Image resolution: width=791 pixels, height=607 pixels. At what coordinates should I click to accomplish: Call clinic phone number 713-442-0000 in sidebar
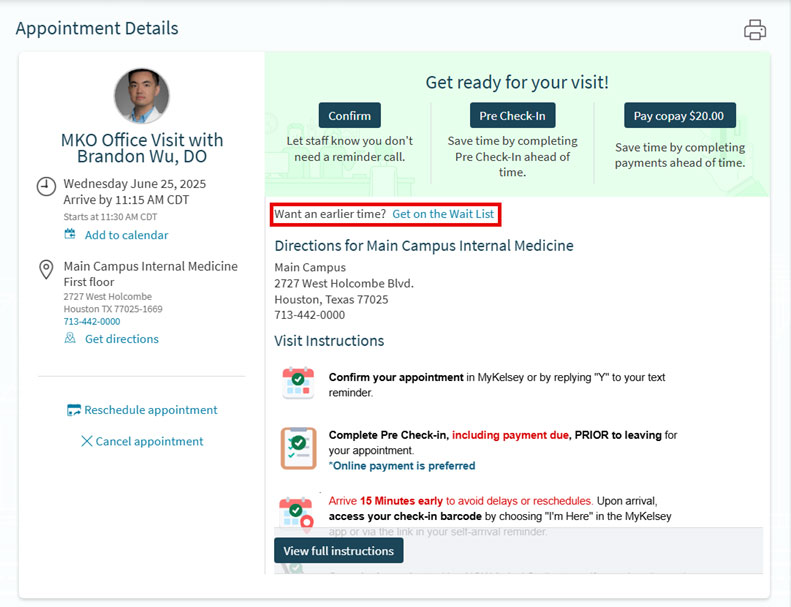(x=92, y=322)
